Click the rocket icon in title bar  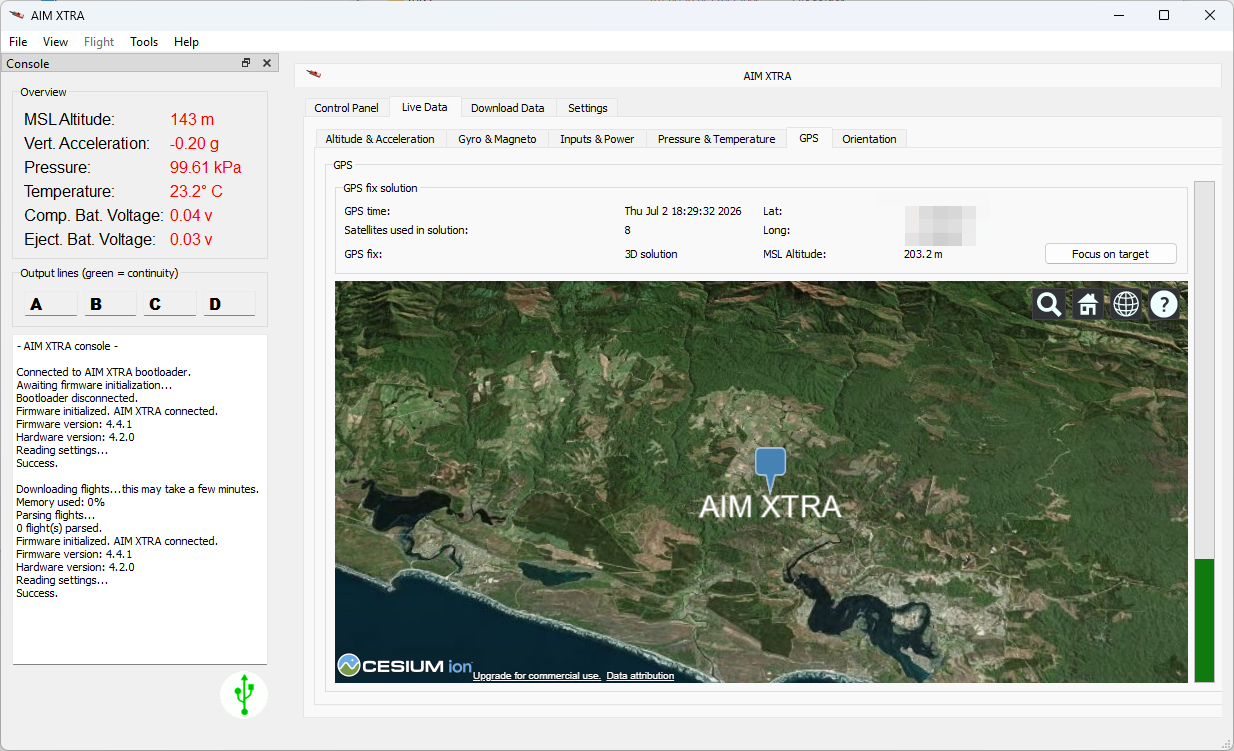point(16,15)
